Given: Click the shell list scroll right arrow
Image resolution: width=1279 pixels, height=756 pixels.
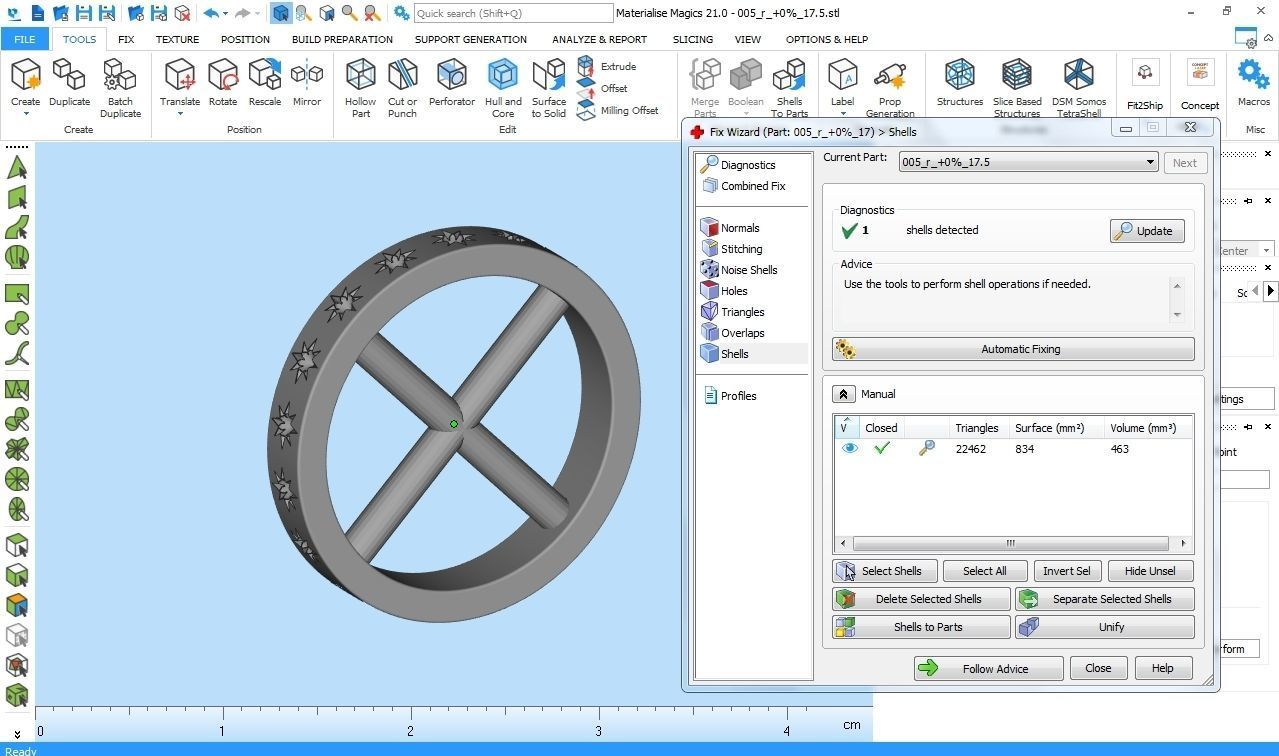Looking at the screenshot, I should point(1183,544).
